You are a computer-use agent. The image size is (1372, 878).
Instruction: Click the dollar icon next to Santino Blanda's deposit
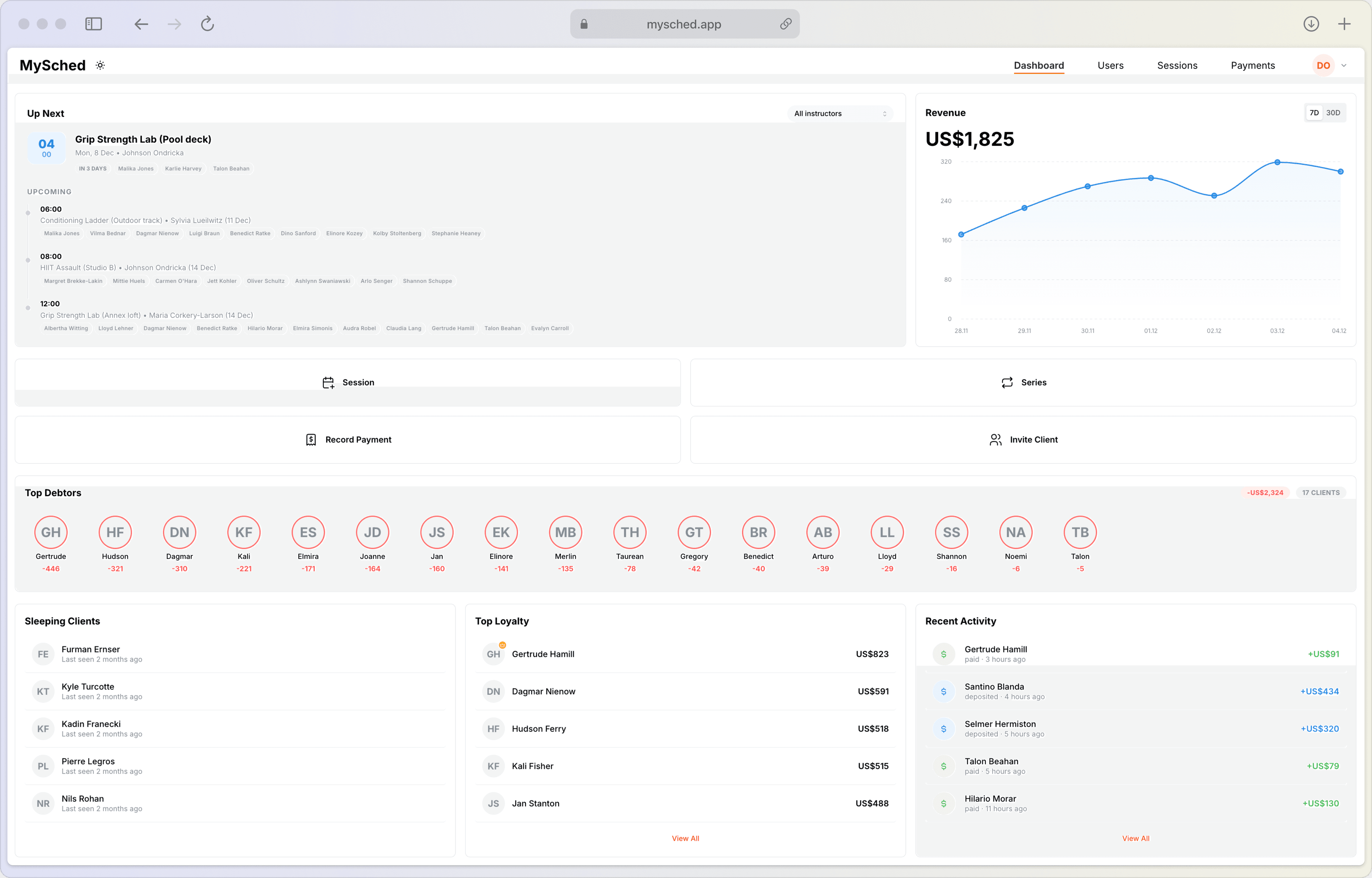click(x=944, y=691)
